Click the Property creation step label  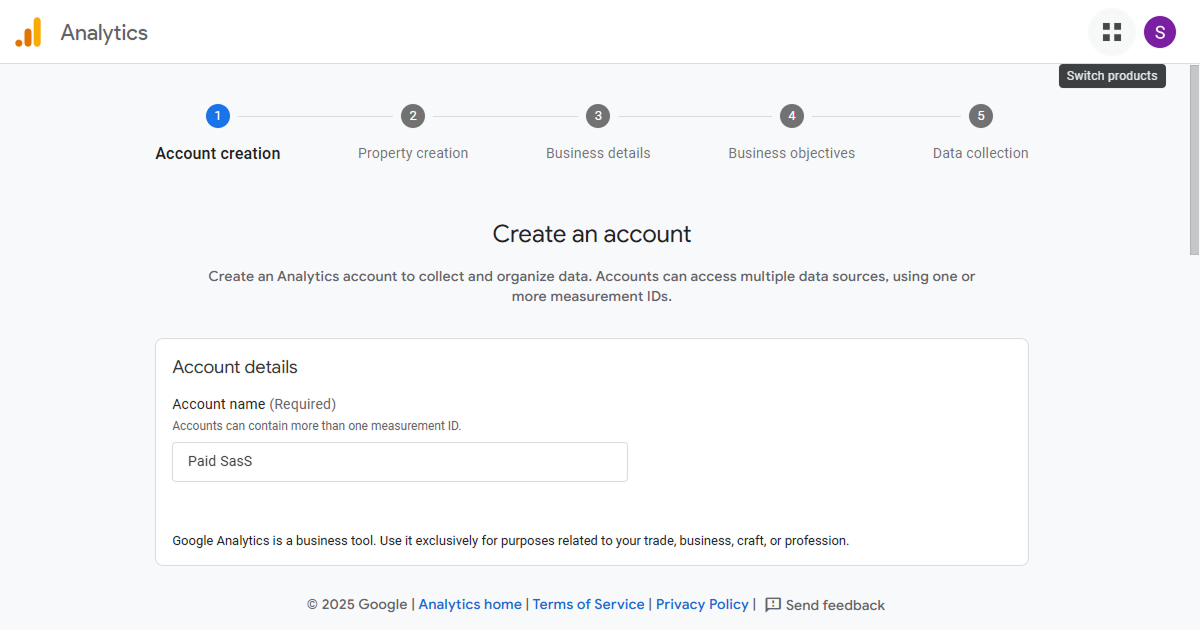pyautogui.click(x=413, y=152)
